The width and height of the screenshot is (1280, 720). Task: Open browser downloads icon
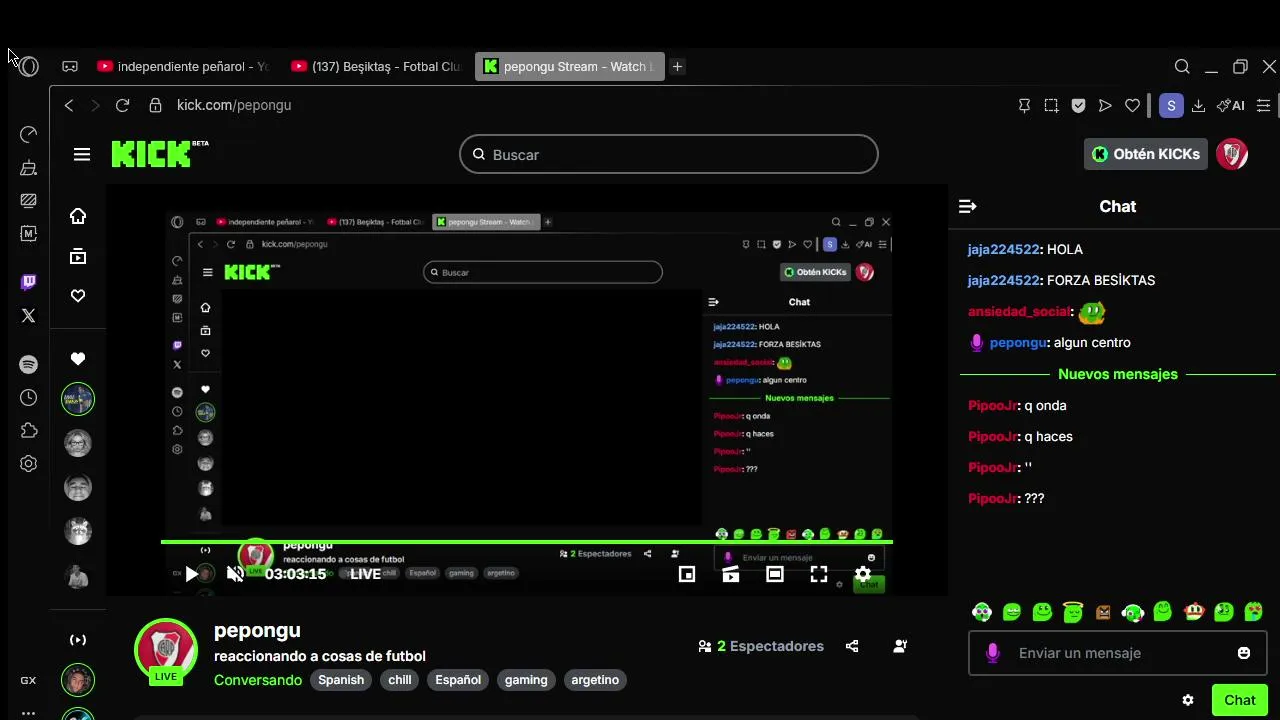point(1198,105)
